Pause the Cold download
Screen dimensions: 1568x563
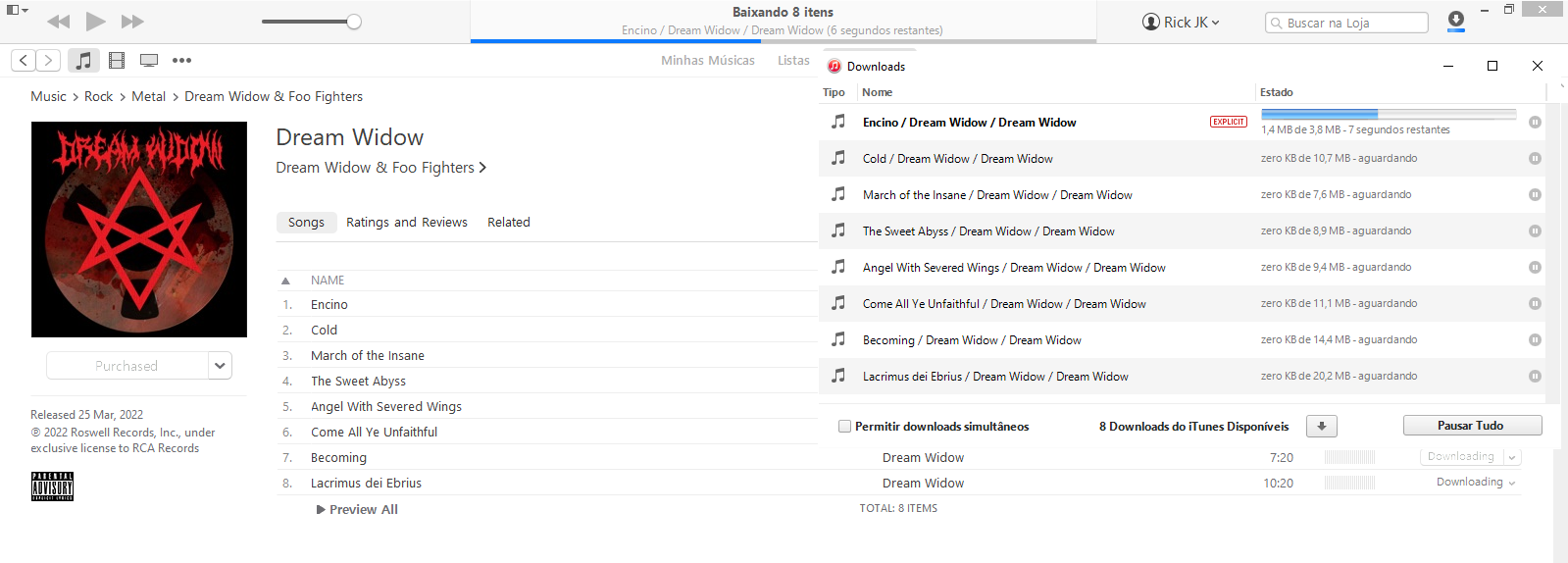[x=1535, y=159]
